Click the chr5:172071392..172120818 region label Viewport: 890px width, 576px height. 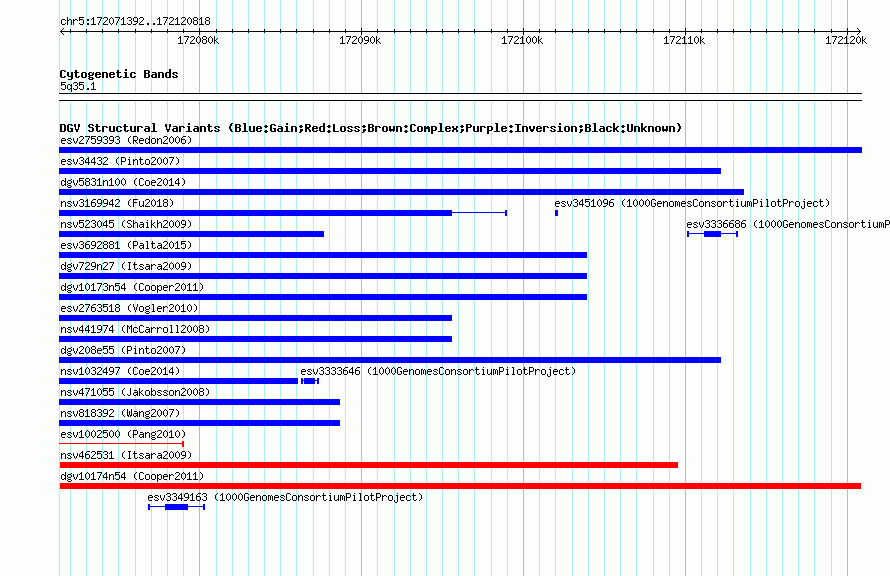tap(135, 21)
